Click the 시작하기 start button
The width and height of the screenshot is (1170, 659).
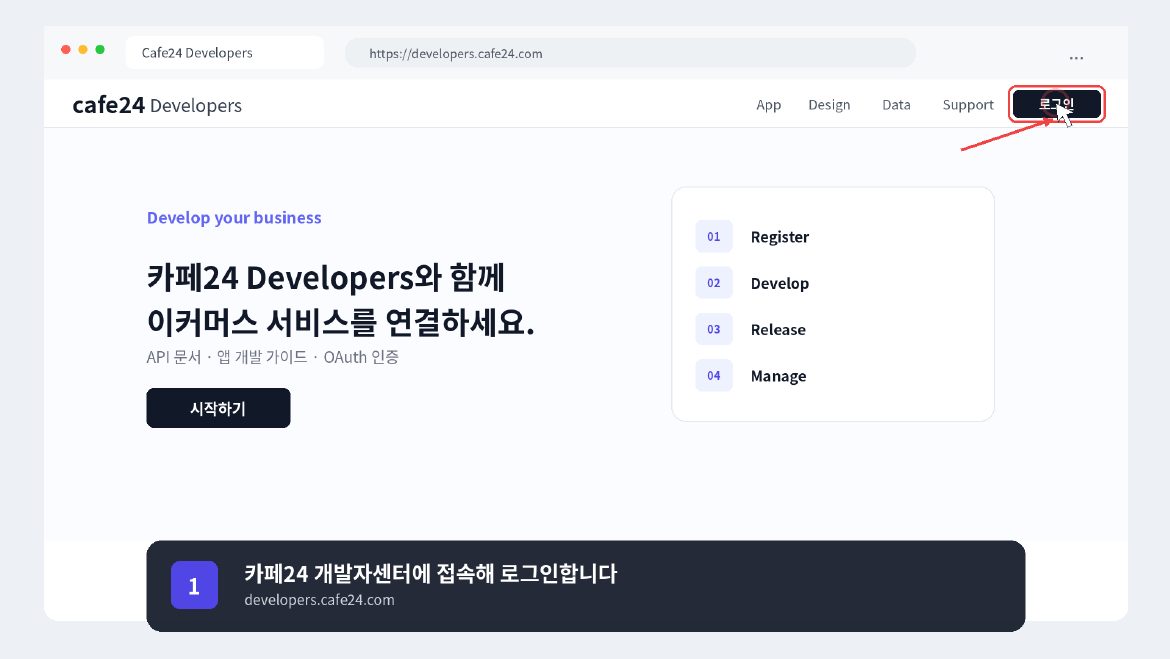coord(218,408)
